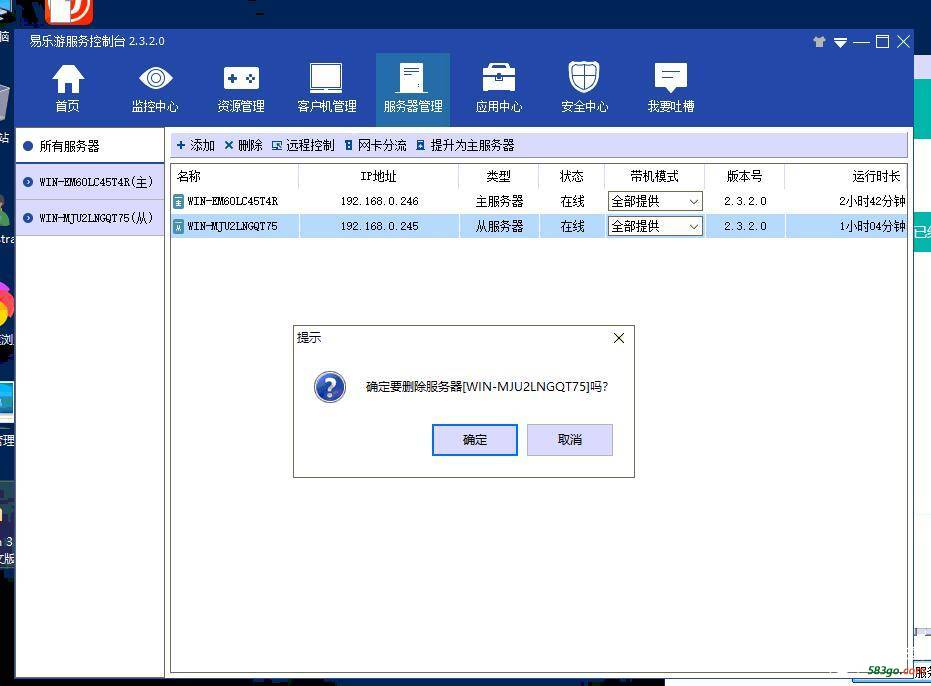Click 远程控制 in the toolbar
The image size is (931, 686).
(x=303, y=146)
